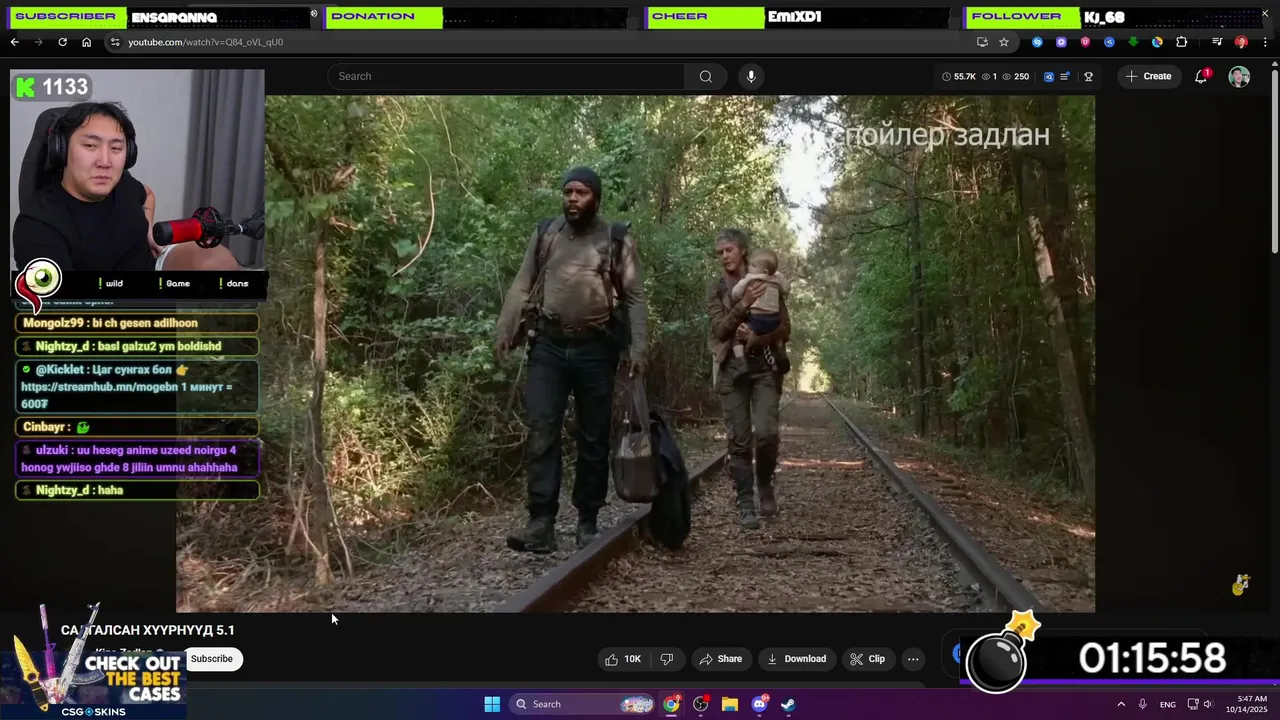The height and width of the screenshot is (720, 1280).
Task: Bookmark this page with the star icon
Action: [x=1004, y=42]
